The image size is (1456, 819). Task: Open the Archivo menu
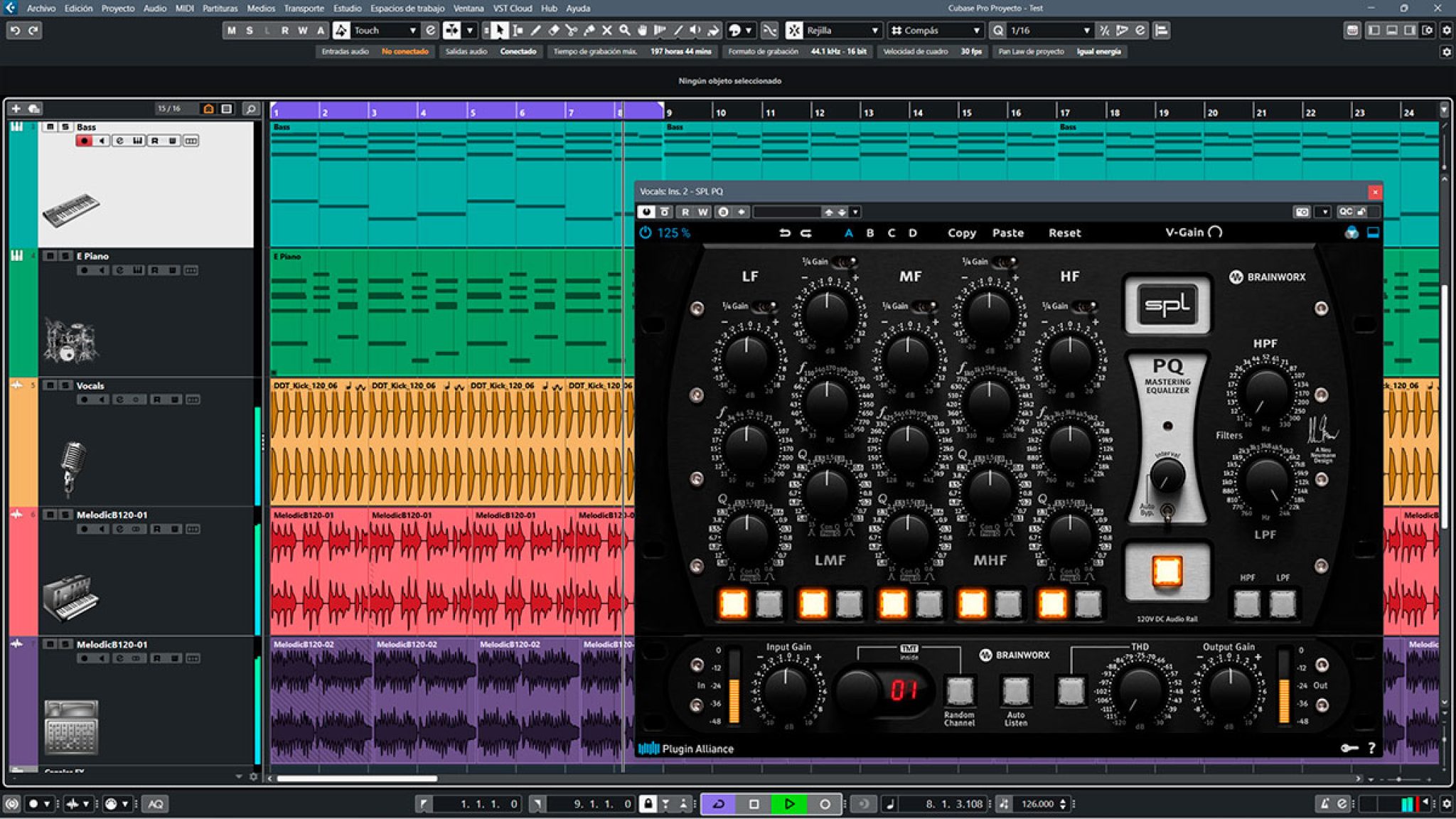pos(41,8)
